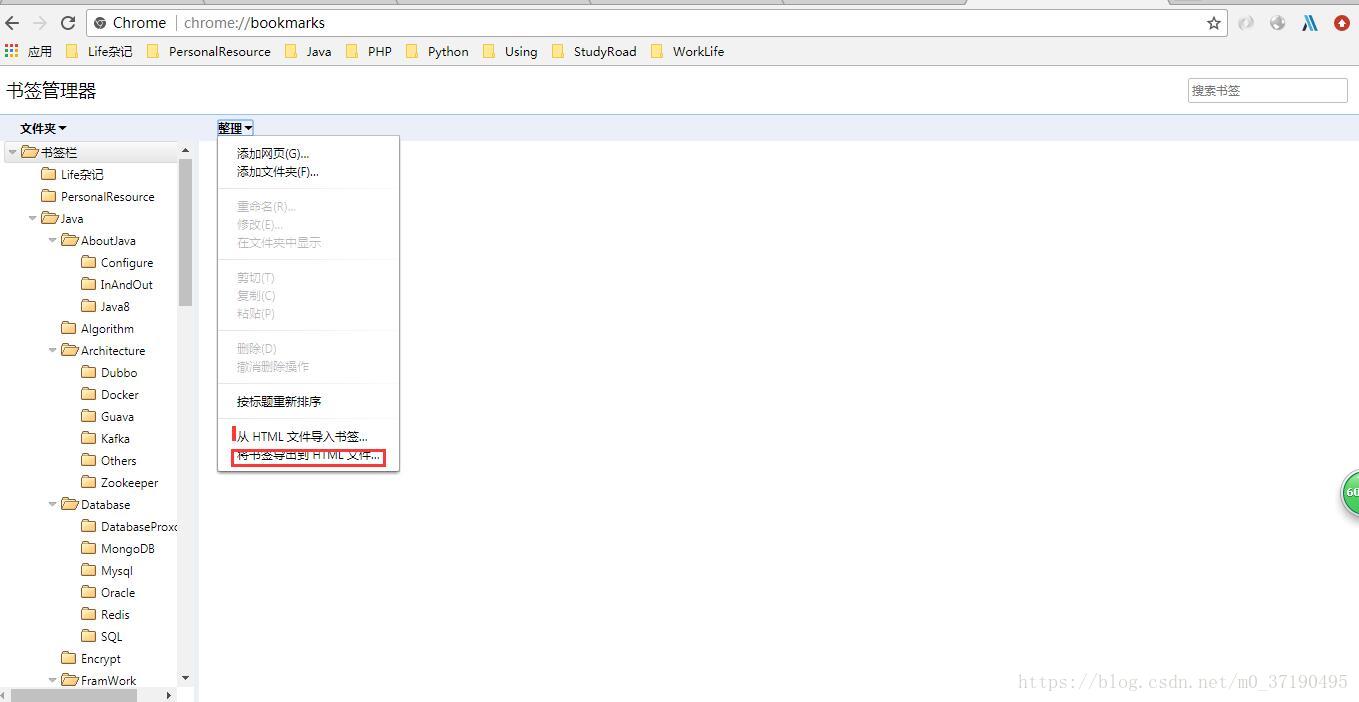The image size is (1359, 702).
Task: Select the Dubbo folder in tree
Action: click(109, 372)
